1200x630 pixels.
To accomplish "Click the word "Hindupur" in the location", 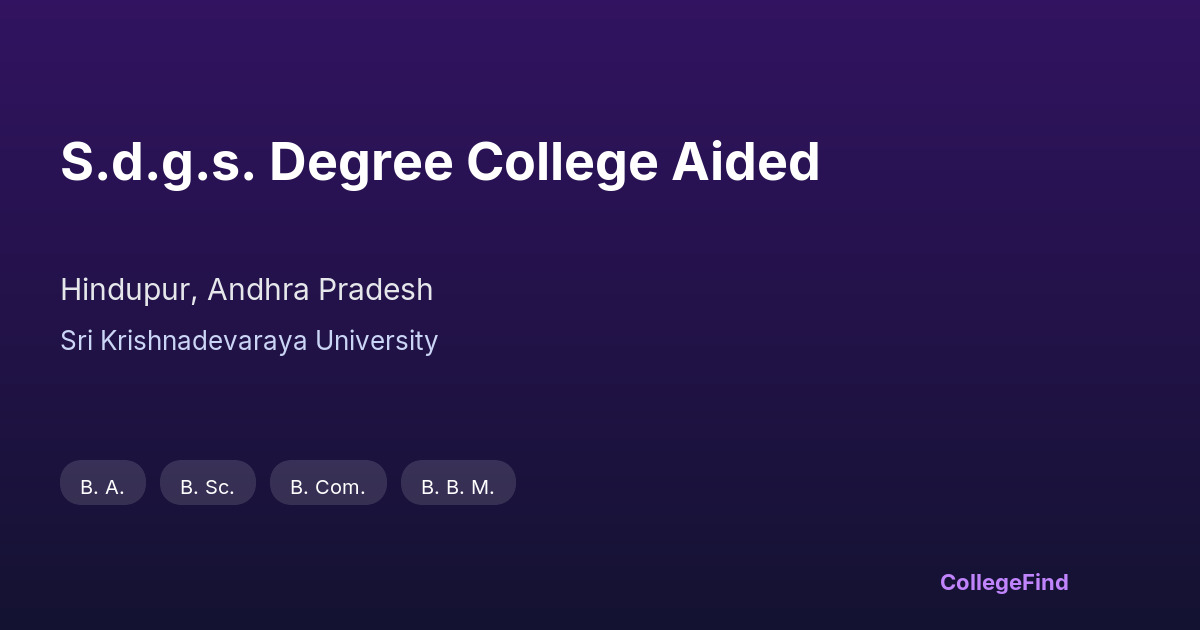I will click(126, 290).
